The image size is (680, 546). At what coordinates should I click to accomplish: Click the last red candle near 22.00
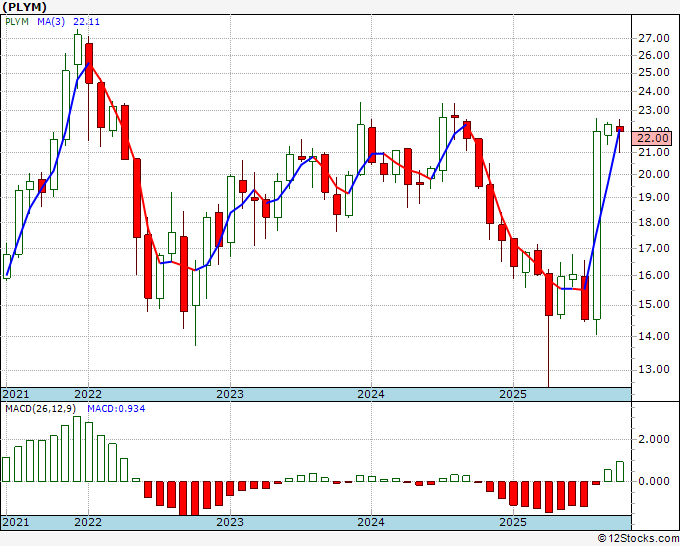click(x=620, y=129)
